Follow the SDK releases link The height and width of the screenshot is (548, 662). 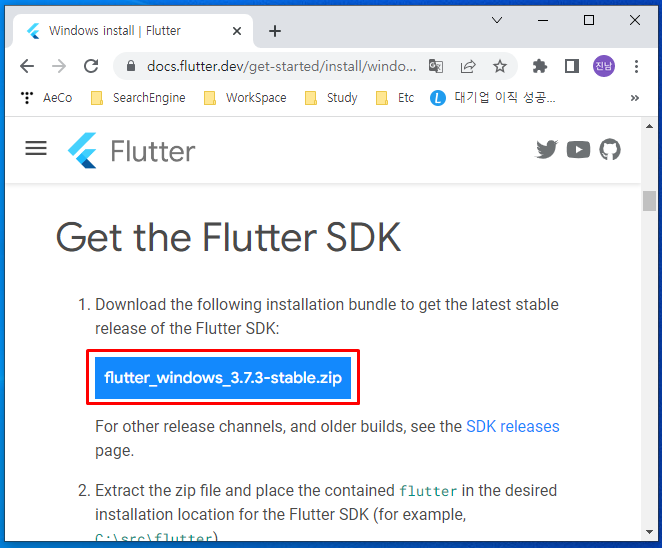[513, 426]
